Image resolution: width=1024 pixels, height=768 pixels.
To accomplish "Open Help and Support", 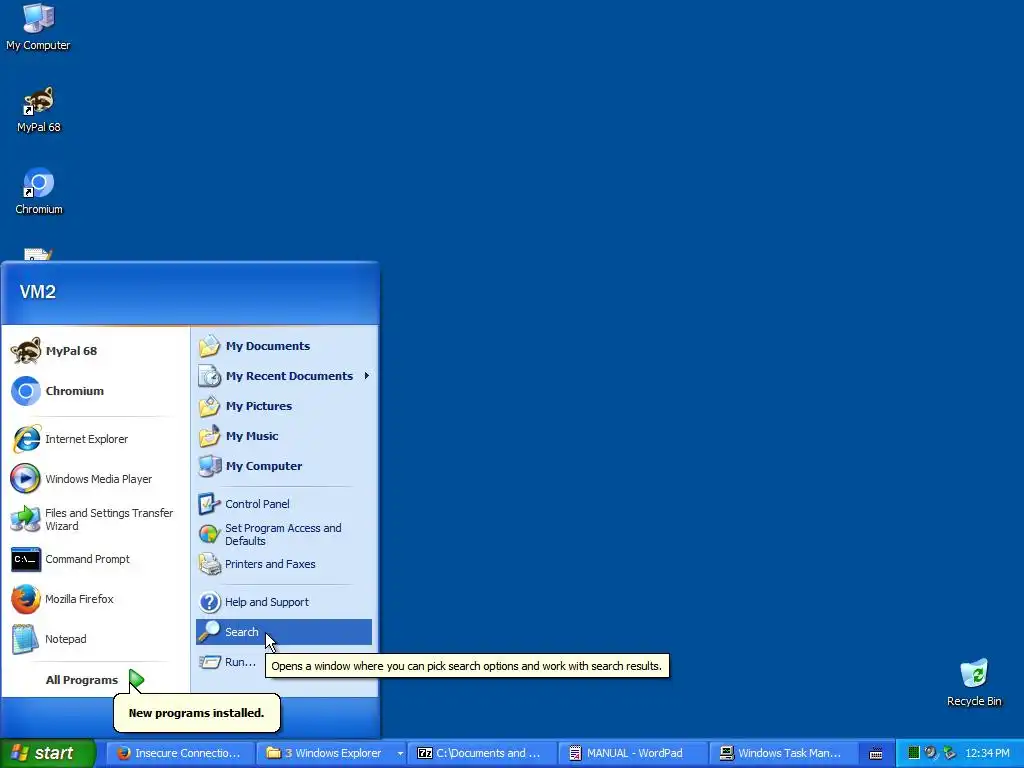I will [284, 602].
